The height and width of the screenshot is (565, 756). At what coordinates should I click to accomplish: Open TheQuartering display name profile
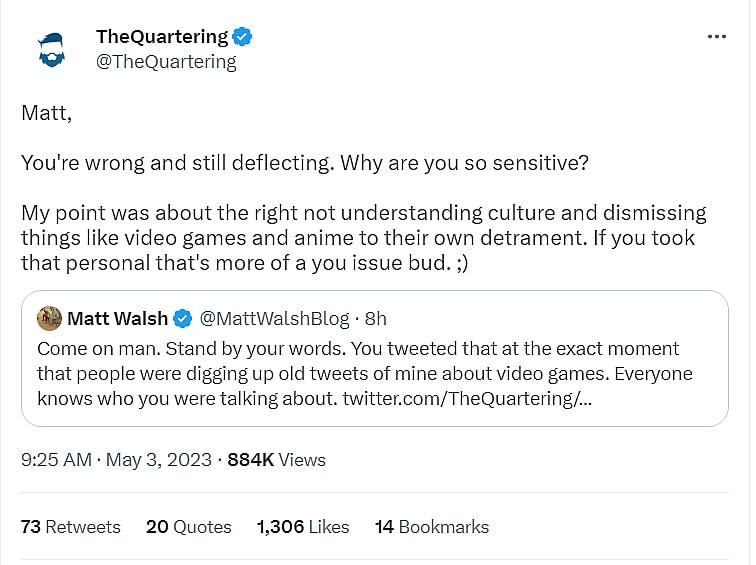pyautogui.click(x=162, y=37)
